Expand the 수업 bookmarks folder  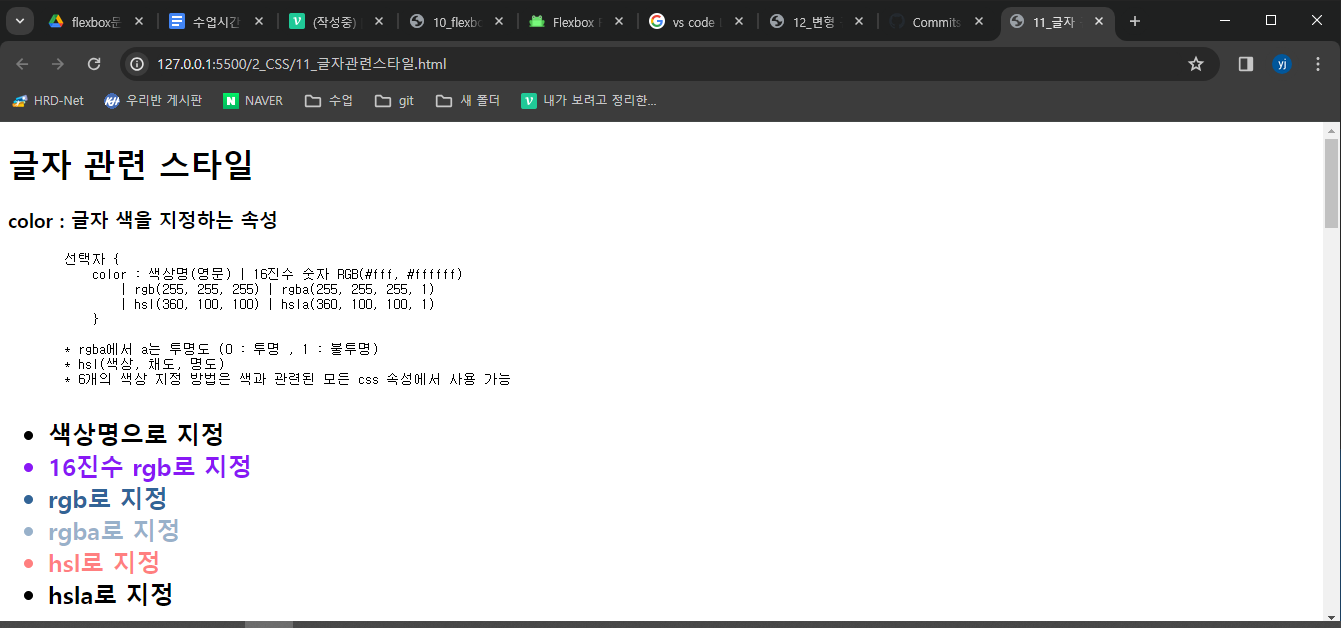(328, 100)
